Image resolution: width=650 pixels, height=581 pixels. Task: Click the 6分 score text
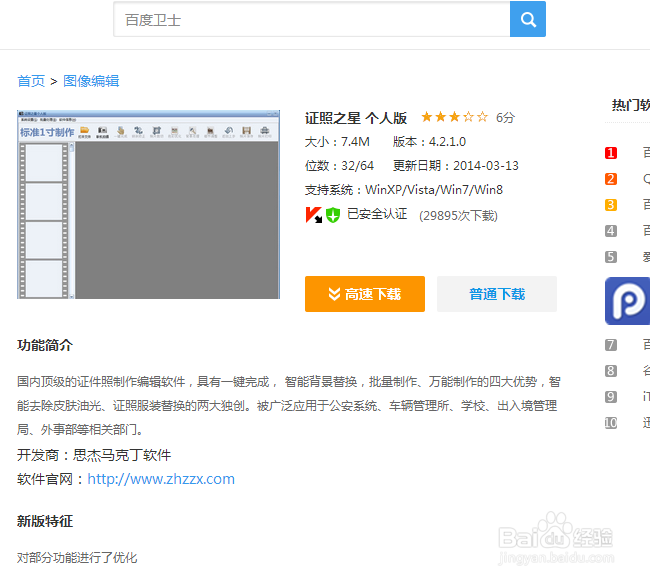pyautogui.click(x=505, y=118)
